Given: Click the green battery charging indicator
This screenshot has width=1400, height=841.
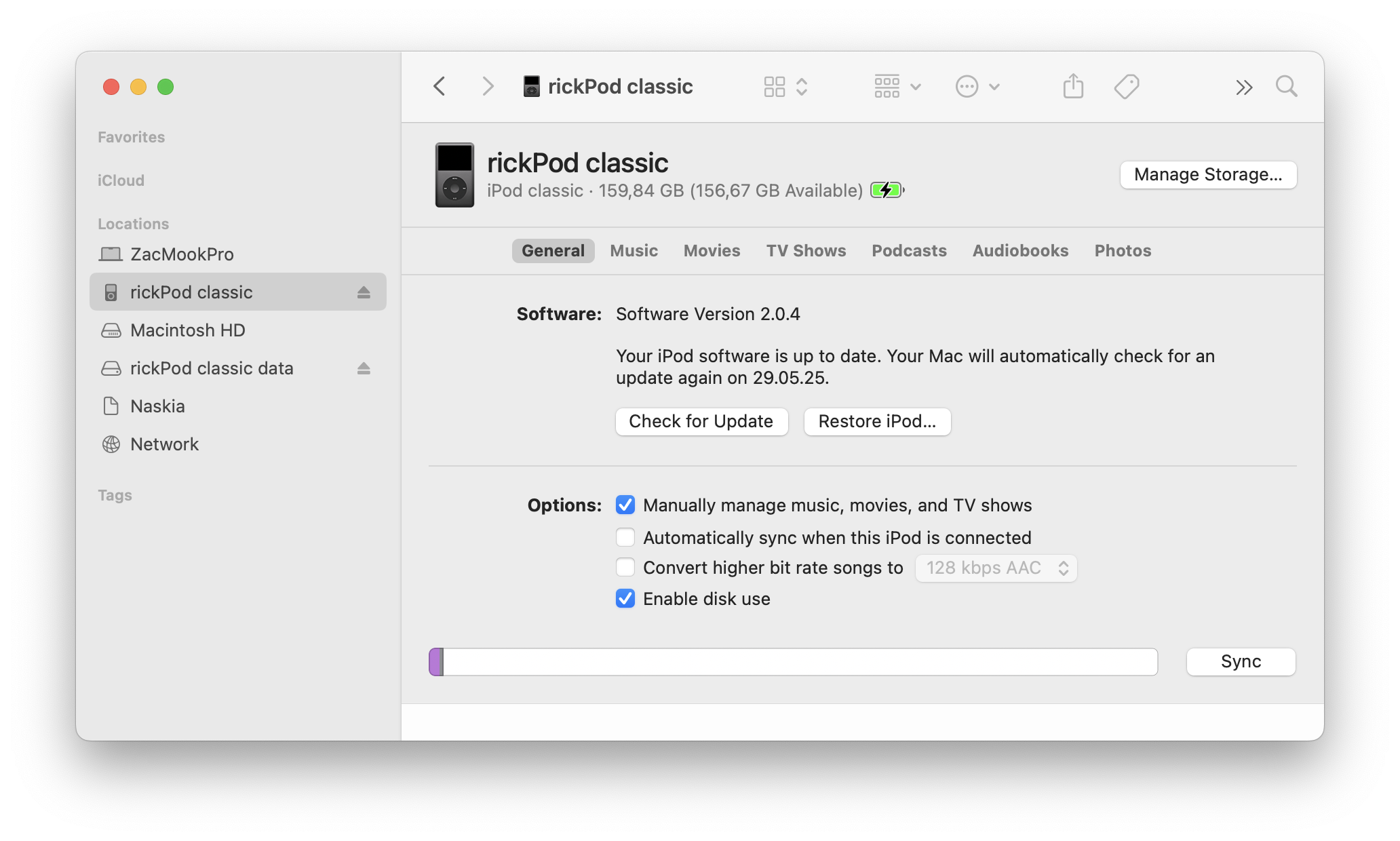Looking at the screenshot, I should 887,190.
